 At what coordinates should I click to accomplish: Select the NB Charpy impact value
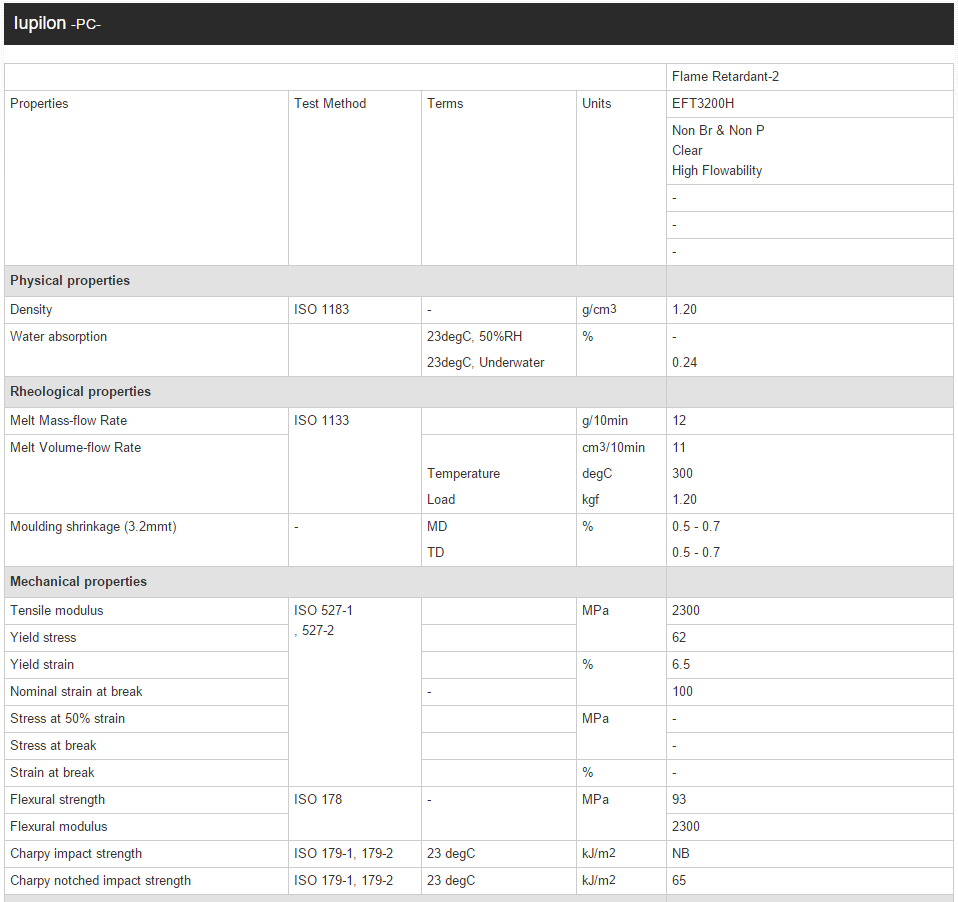coord(681,853)
